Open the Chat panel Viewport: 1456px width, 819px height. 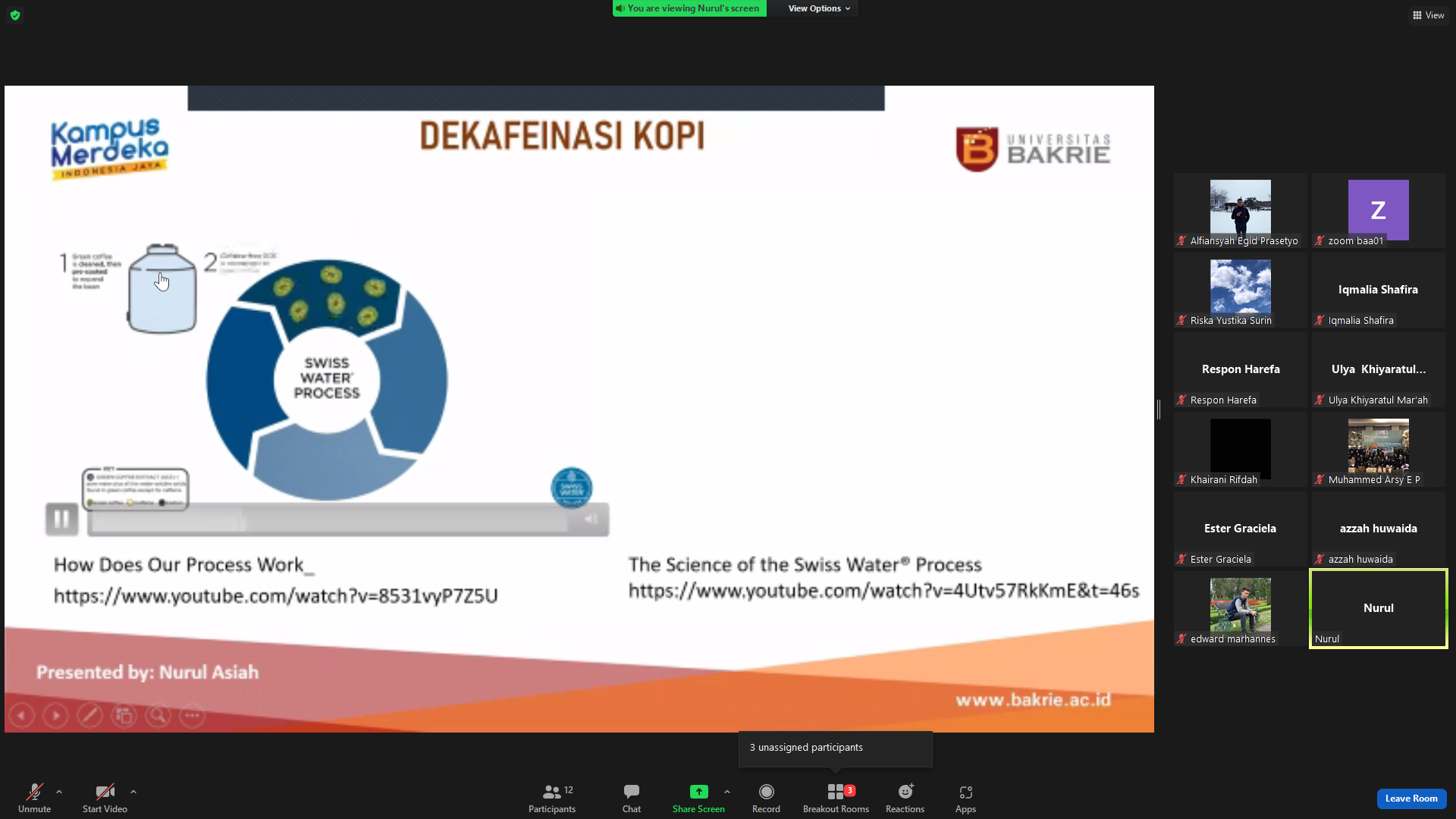(x=632, y=798)
